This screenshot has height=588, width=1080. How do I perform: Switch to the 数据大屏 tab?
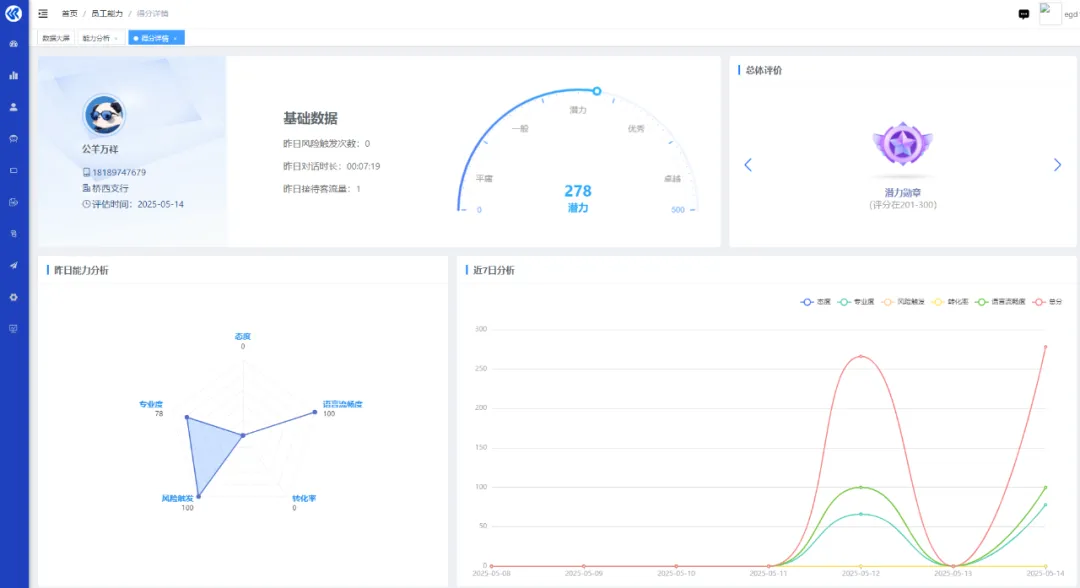click(x=56, y=38)
